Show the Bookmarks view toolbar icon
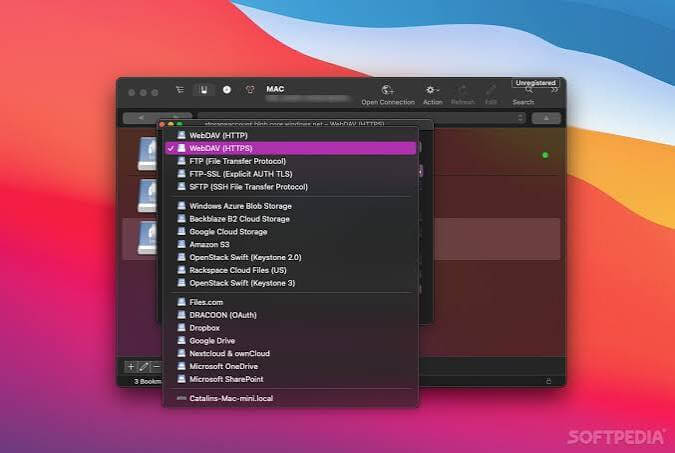 pos(204,90)
